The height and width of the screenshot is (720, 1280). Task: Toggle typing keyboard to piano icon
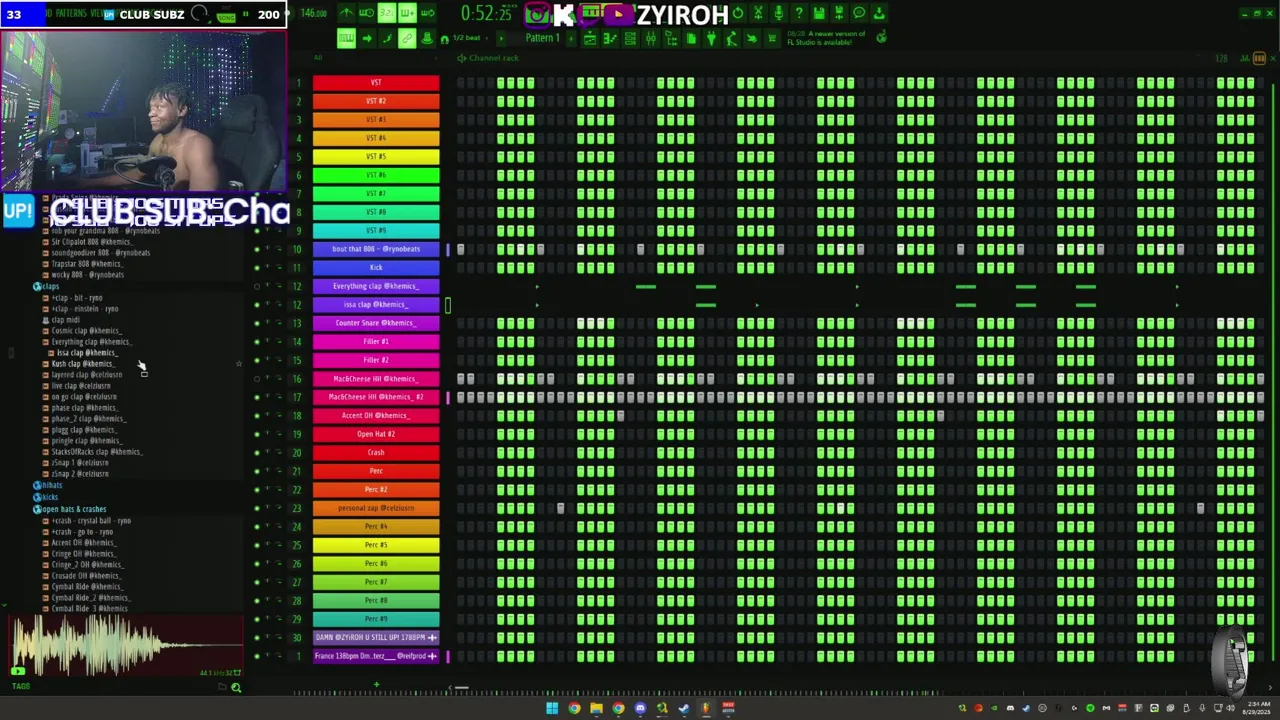[x=347, y=38]
